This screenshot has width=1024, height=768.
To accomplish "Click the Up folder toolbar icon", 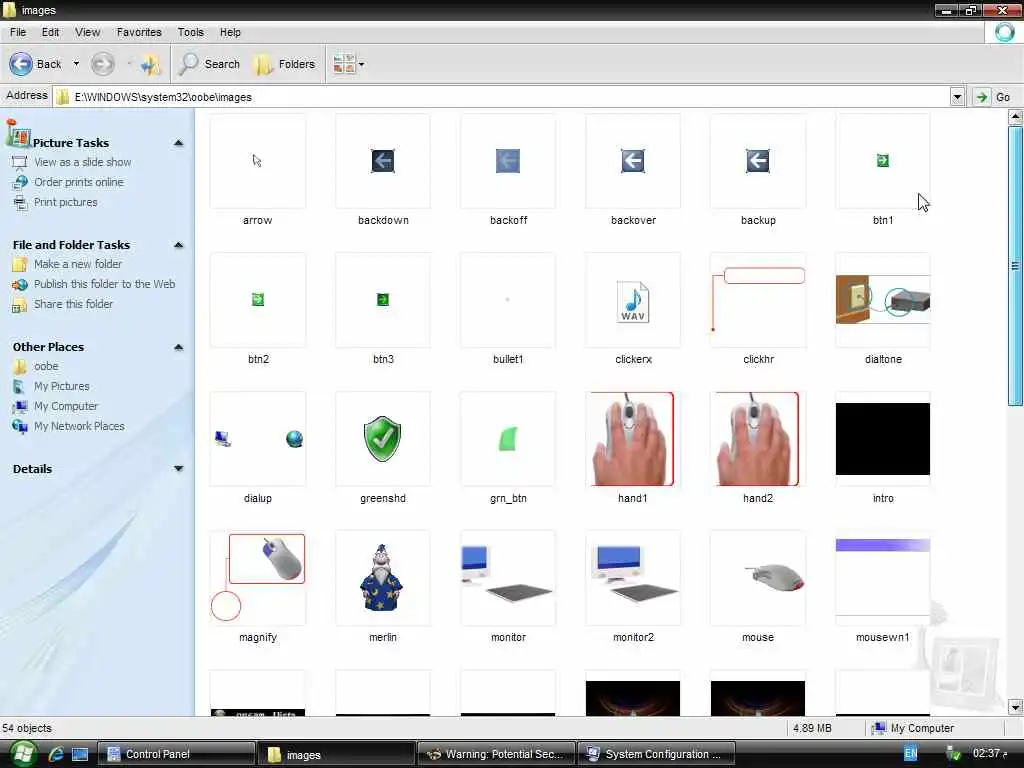I will pyautogui.click(x=150, y=64).
